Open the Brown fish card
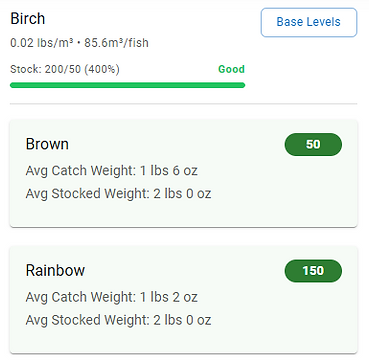The height and width of the screenshot is (361, 369). (x=184, y=173)
